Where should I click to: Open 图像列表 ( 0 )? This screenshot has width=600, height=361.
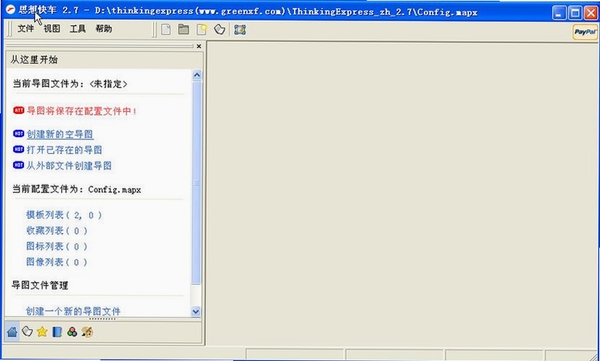click(x=57, y=262)
